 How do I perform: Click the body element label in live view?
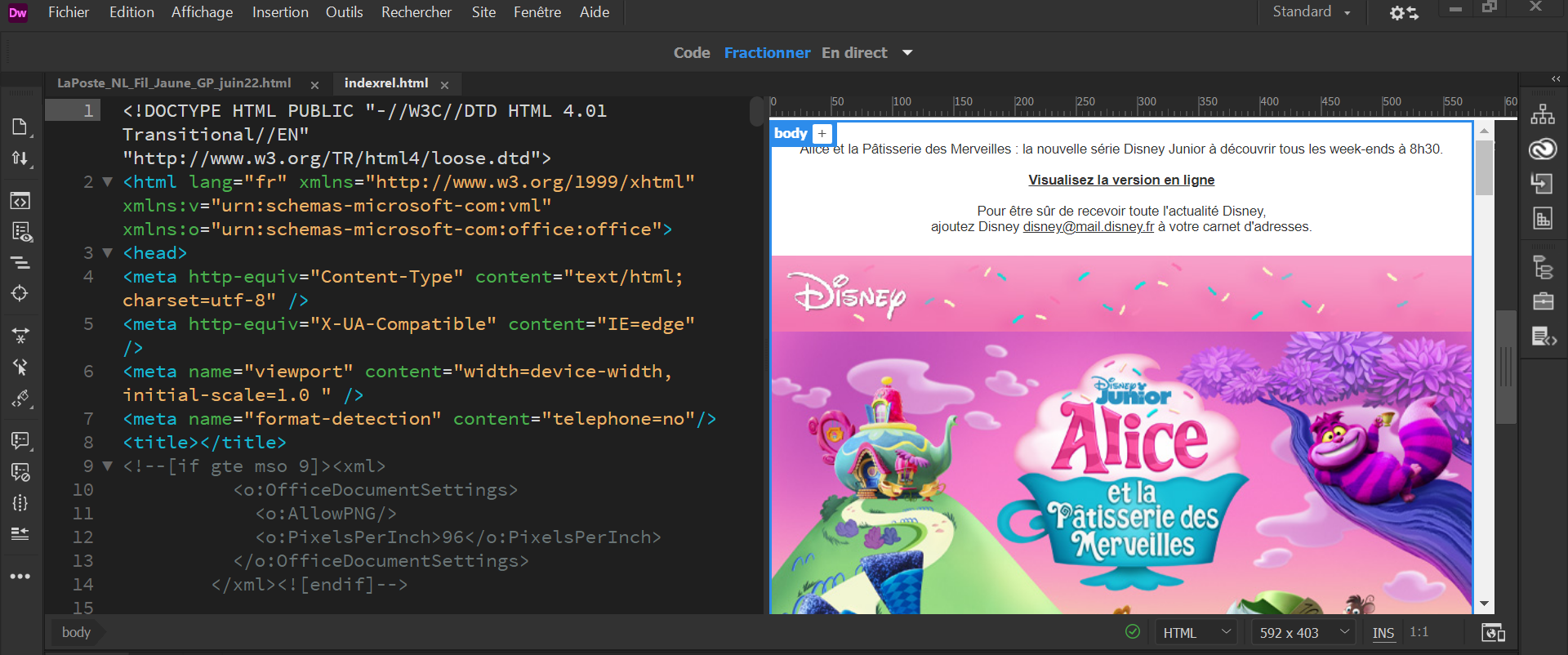point(790,133)
